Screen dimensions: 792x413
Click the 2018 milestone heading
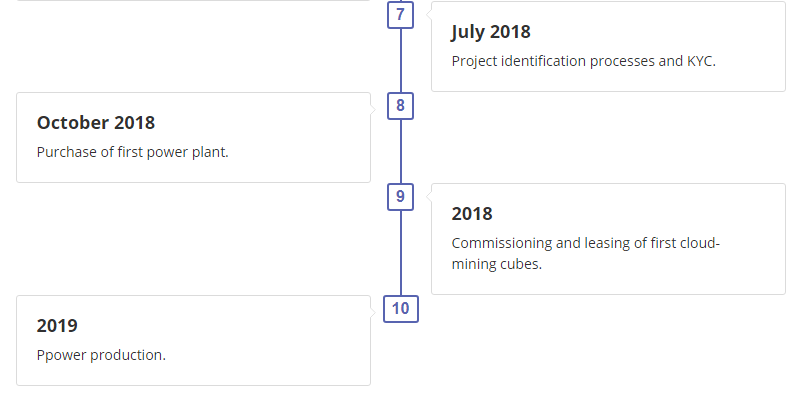[x=472, y=214]
